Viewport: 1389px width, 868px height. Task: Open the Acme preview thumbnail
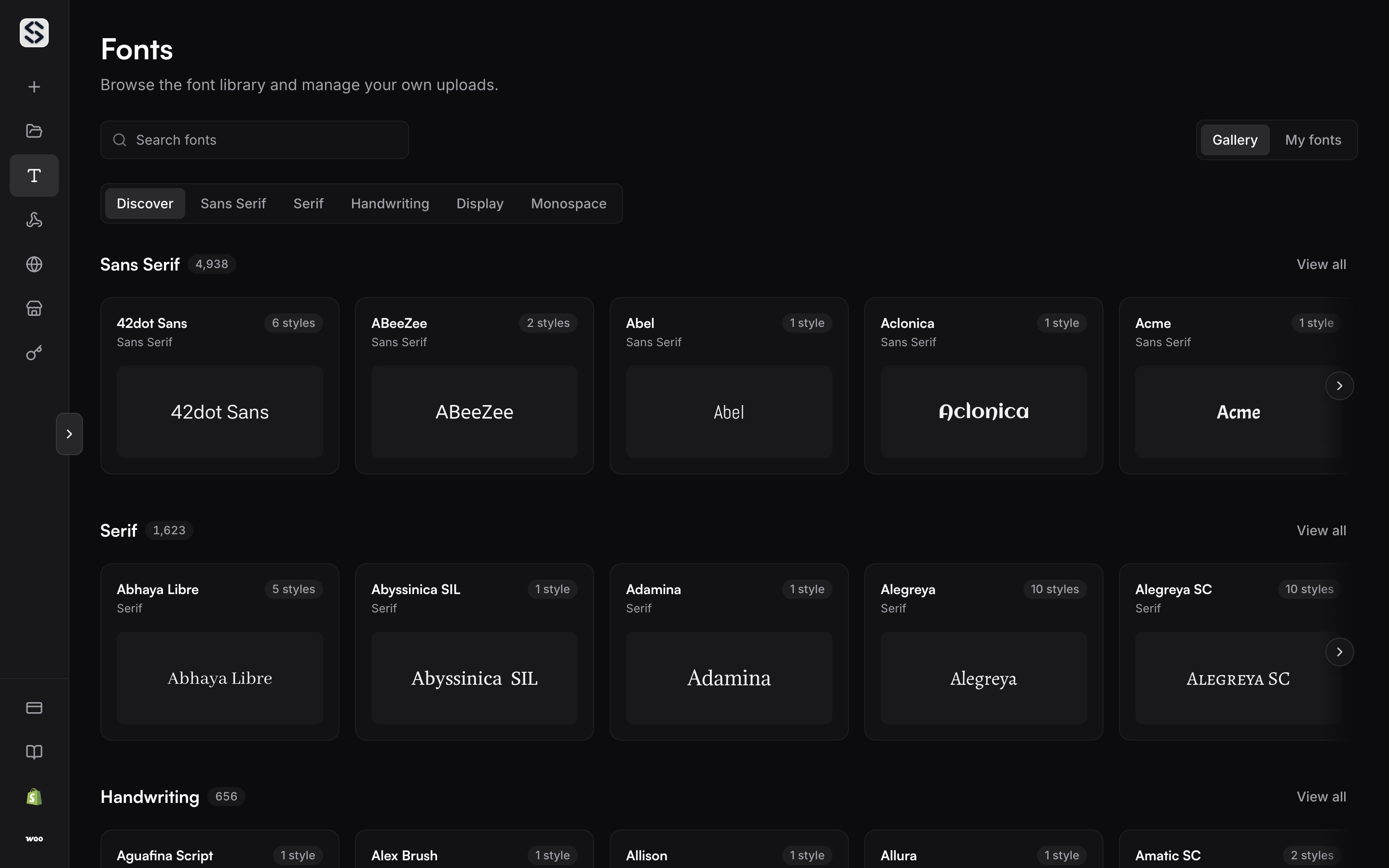coord(1238,412)
